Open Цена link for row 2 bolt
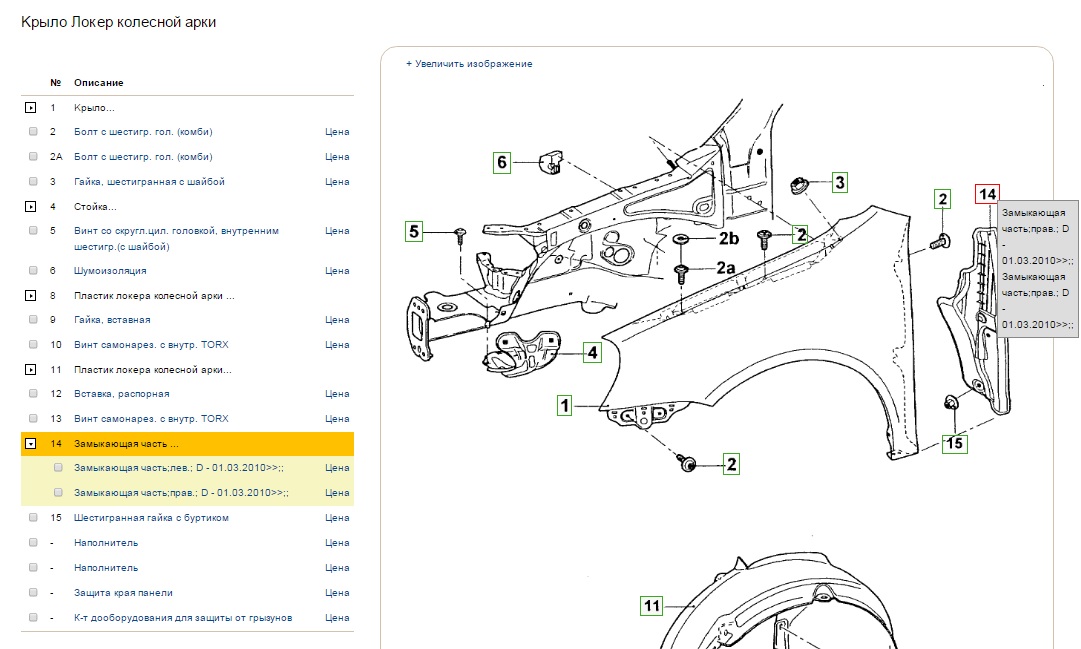 [337, 132]
